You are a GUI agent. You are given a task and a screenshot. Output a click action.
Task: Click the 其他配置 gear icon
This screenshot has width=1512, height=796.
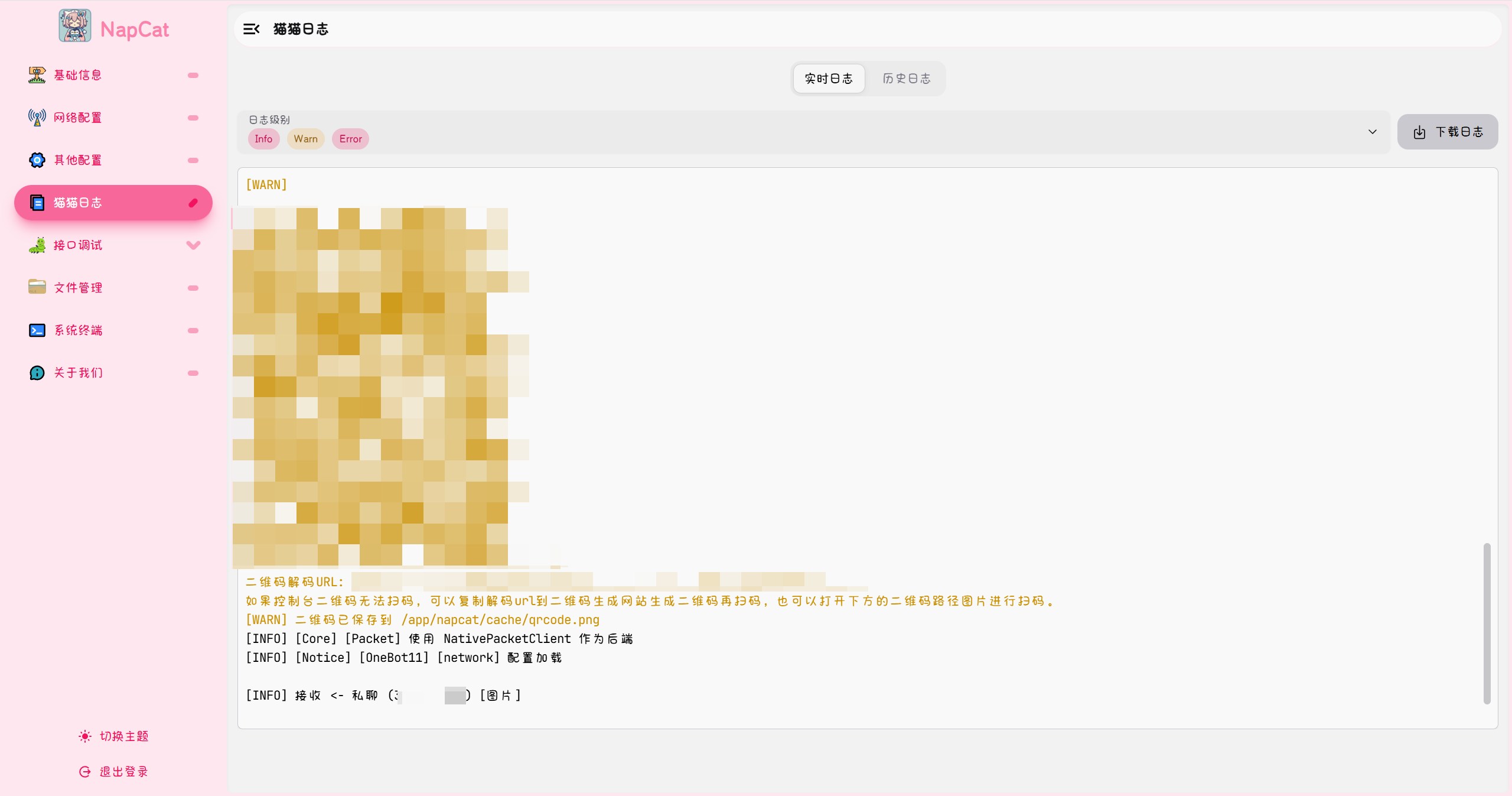pos(37,160)
